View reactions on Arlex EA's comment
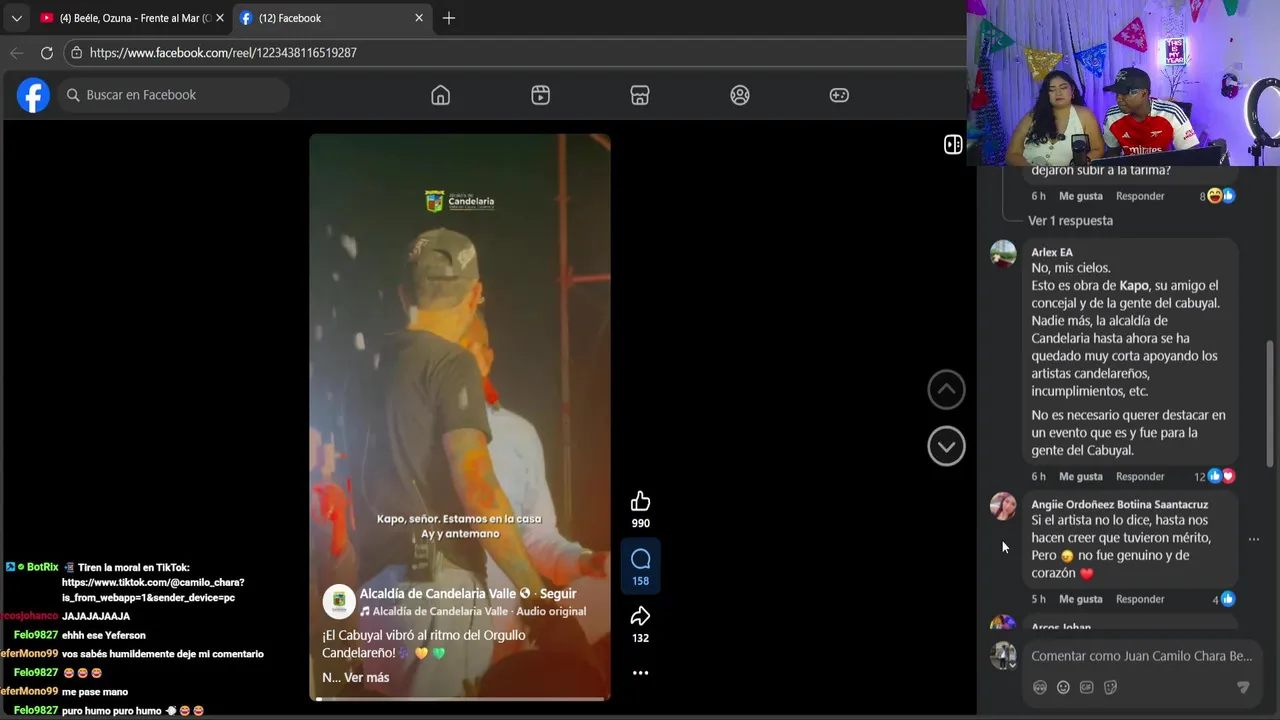 (x=1215, y=477)
